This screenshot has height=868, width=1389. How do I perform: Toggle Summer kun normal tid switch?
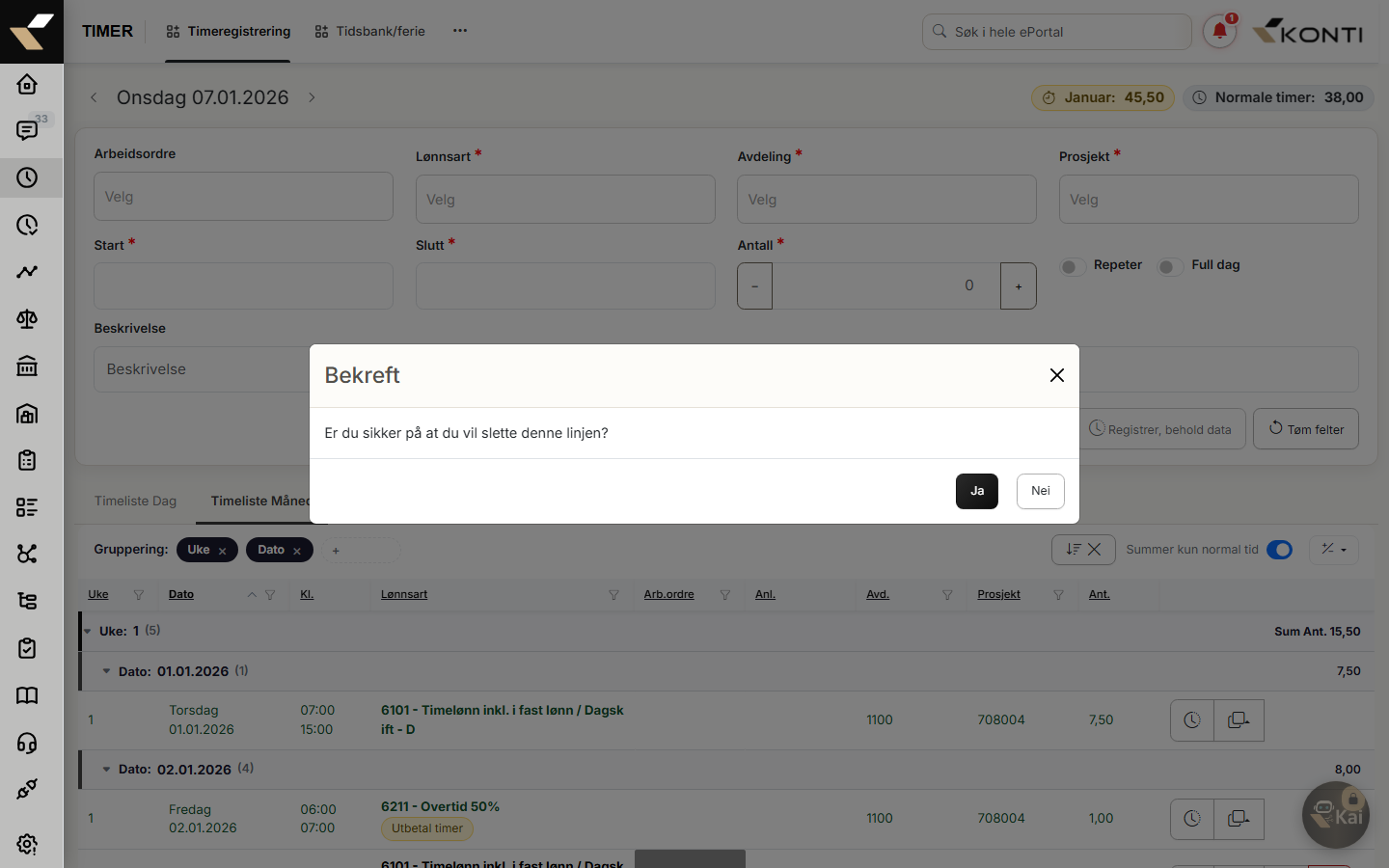(1279, 550)
